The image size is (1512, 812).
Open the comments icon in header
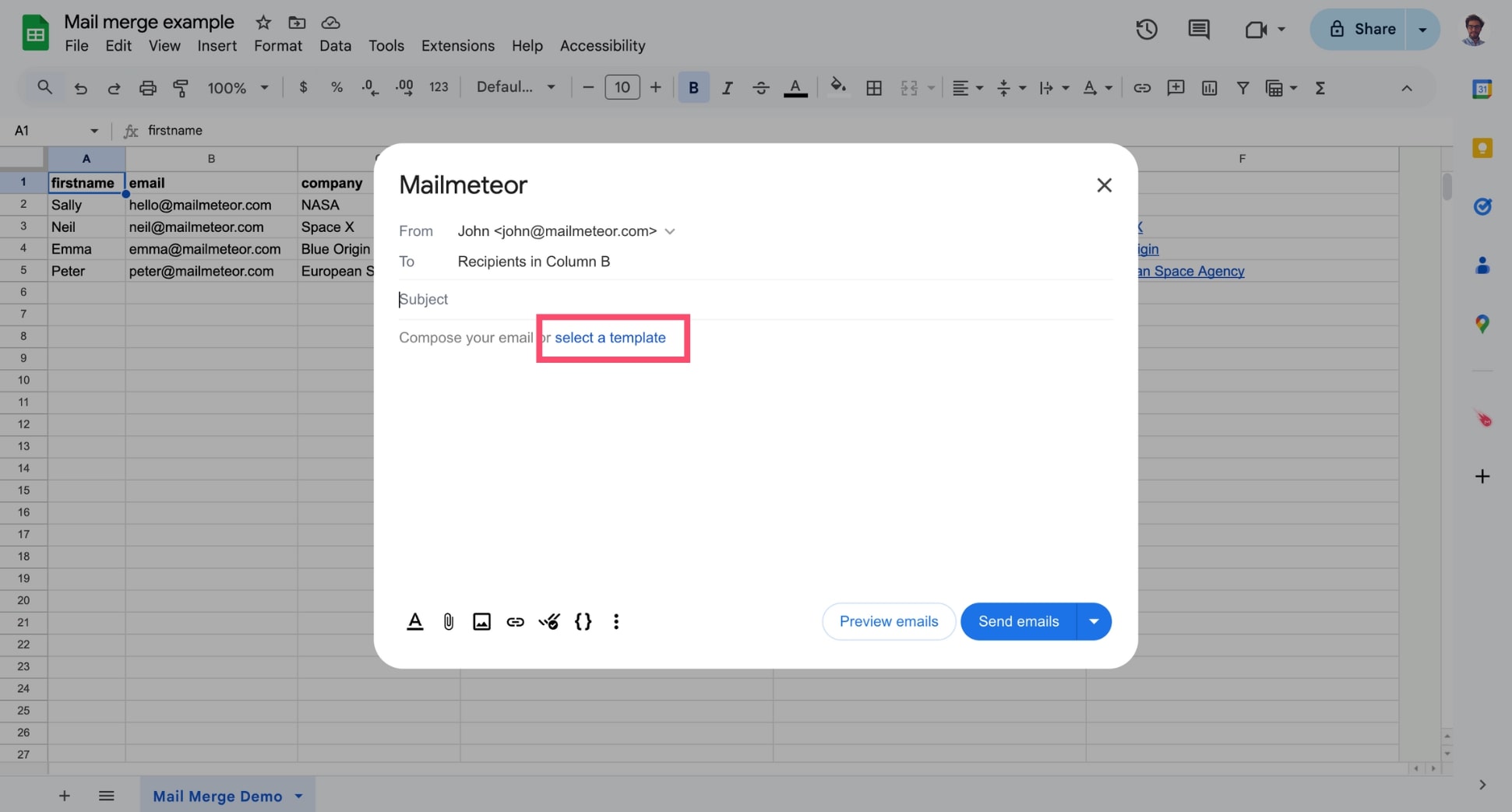[1198, 30]
